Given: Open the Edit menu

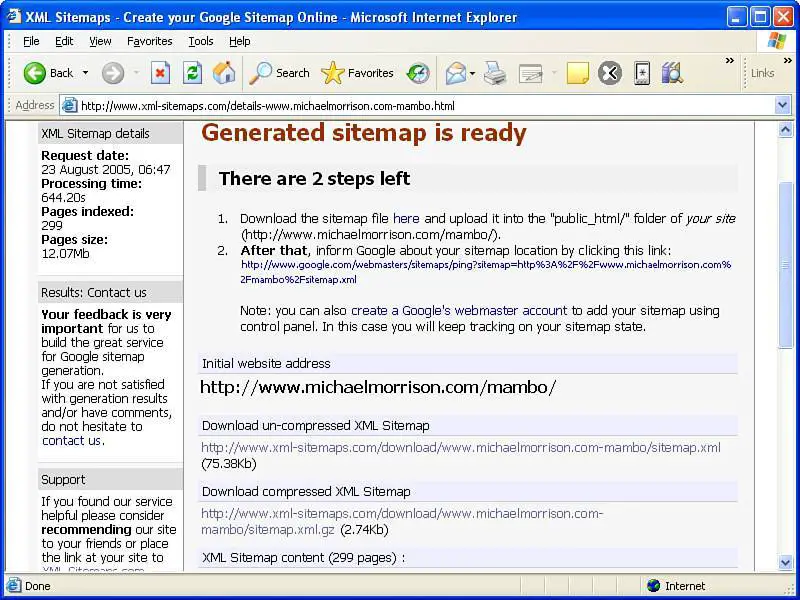Looking at the screenshot, I should (x=64, y=41).
